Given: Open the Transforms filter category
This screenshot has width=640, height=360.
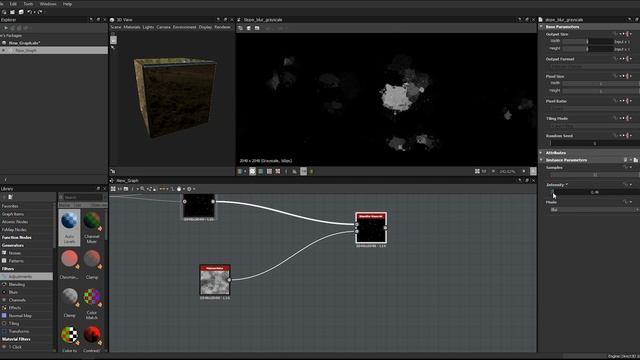Looking at the screenshot, I should 19,331.
